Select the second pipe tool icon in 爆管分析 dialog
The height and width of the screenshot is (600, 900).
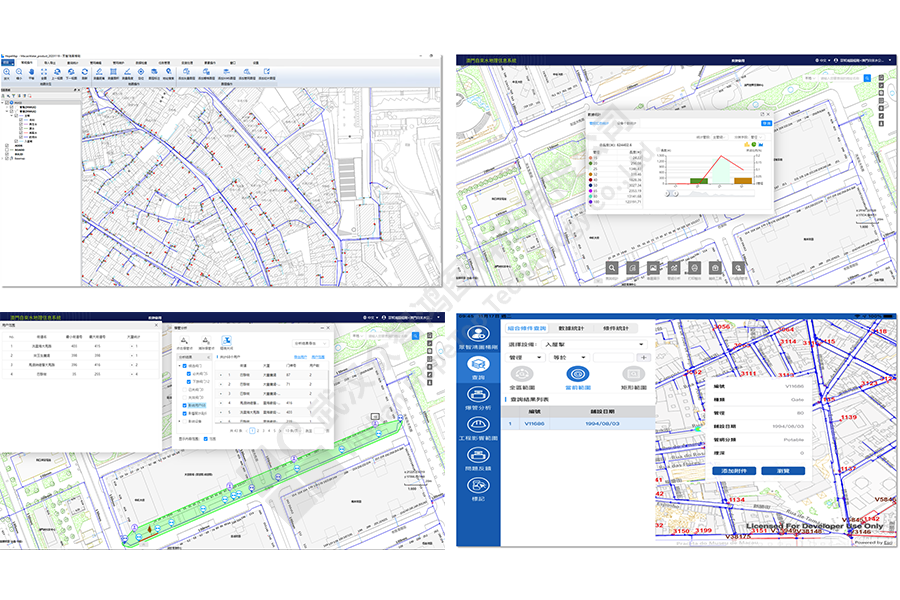pos(205,341)
